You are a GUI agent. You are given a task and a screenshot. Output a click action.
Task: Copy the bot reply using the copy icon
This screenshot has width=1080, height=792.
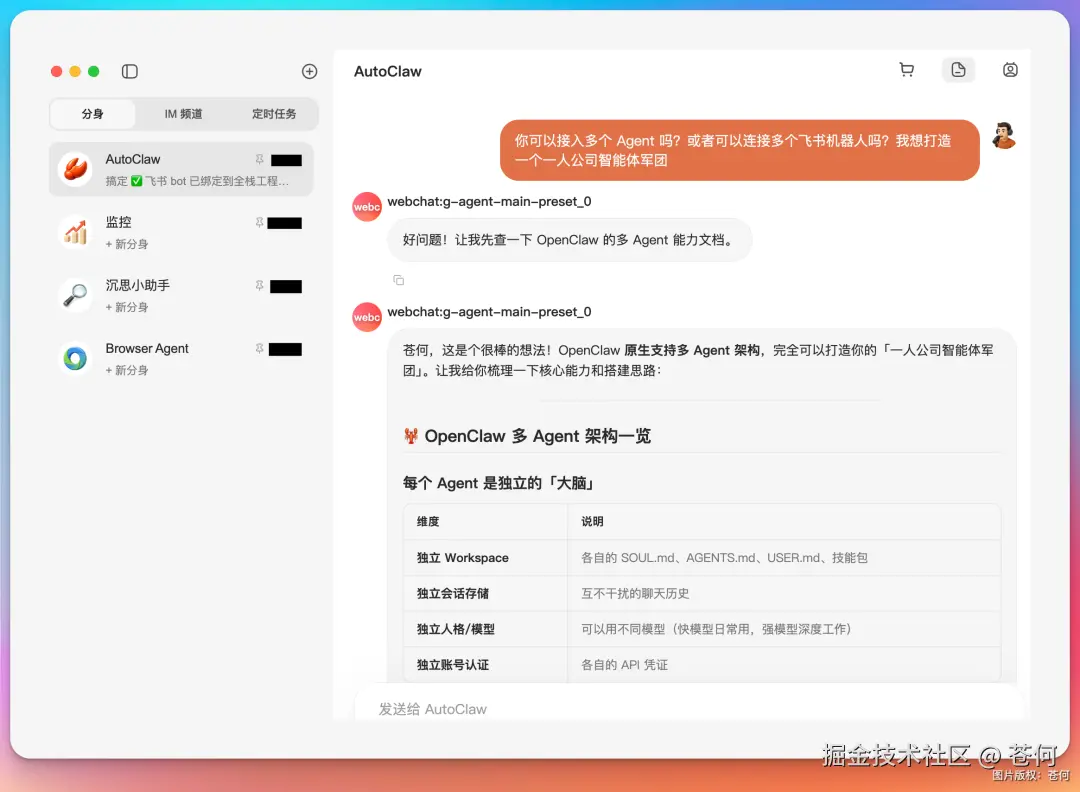click(x=397, y=280)
